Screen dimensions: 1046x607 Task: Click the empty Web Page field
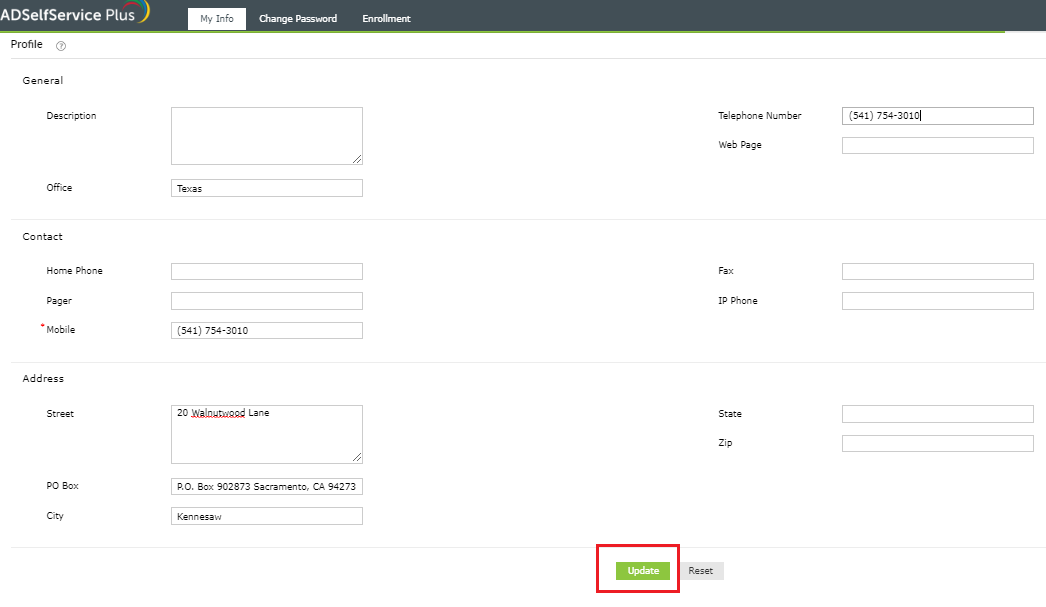[x=937, y=144]
